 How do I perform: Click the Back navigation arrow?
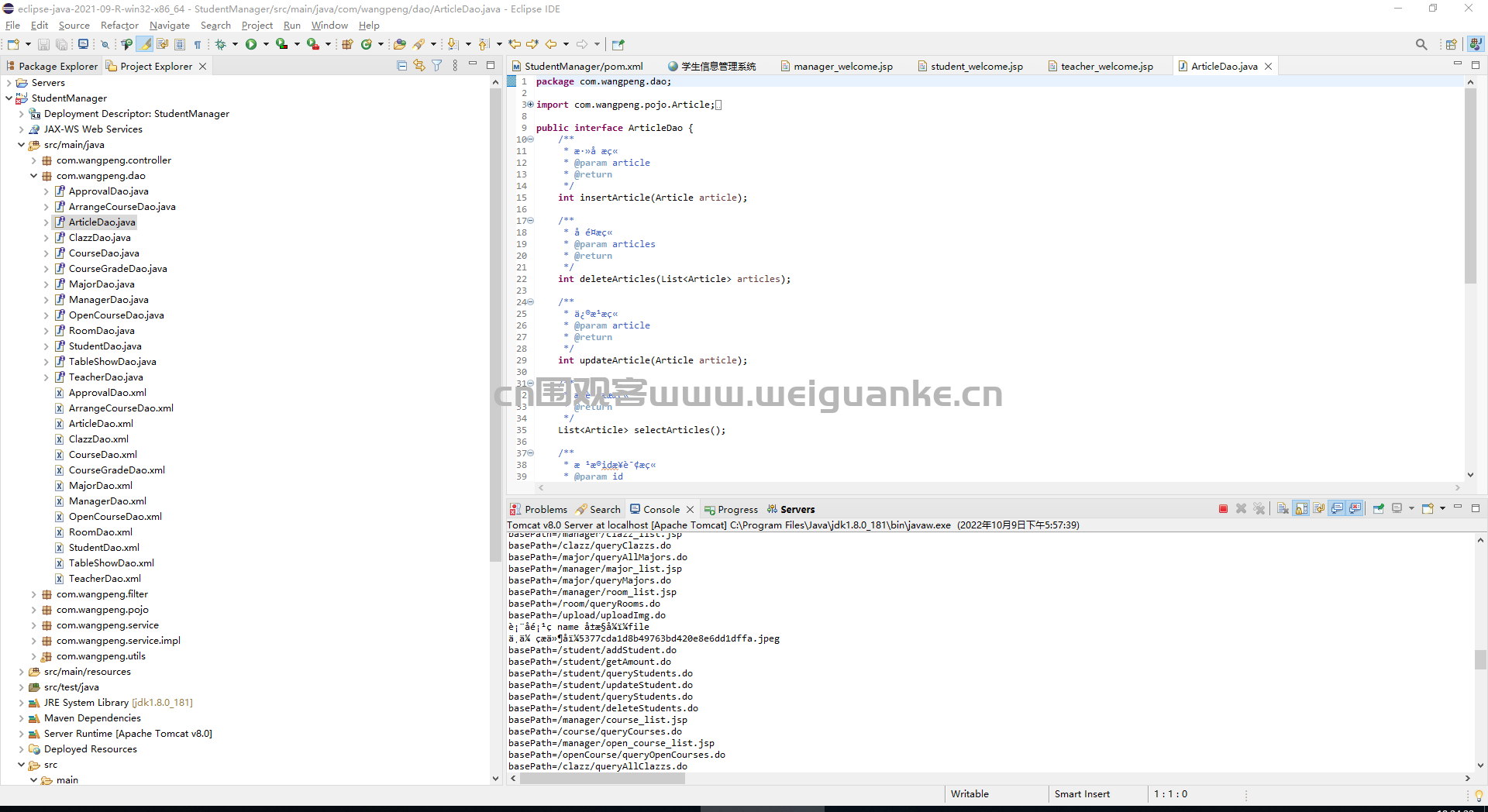click(551, 44)
